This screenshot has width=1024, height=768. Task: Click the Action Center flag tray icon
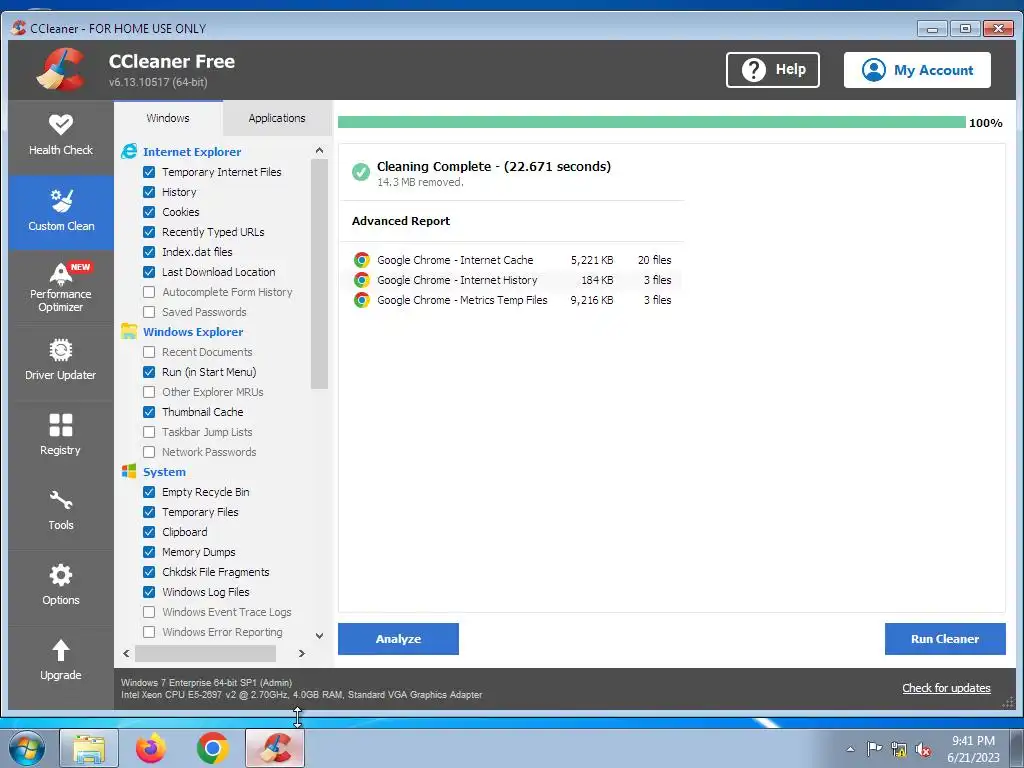(x=874, y=749)
